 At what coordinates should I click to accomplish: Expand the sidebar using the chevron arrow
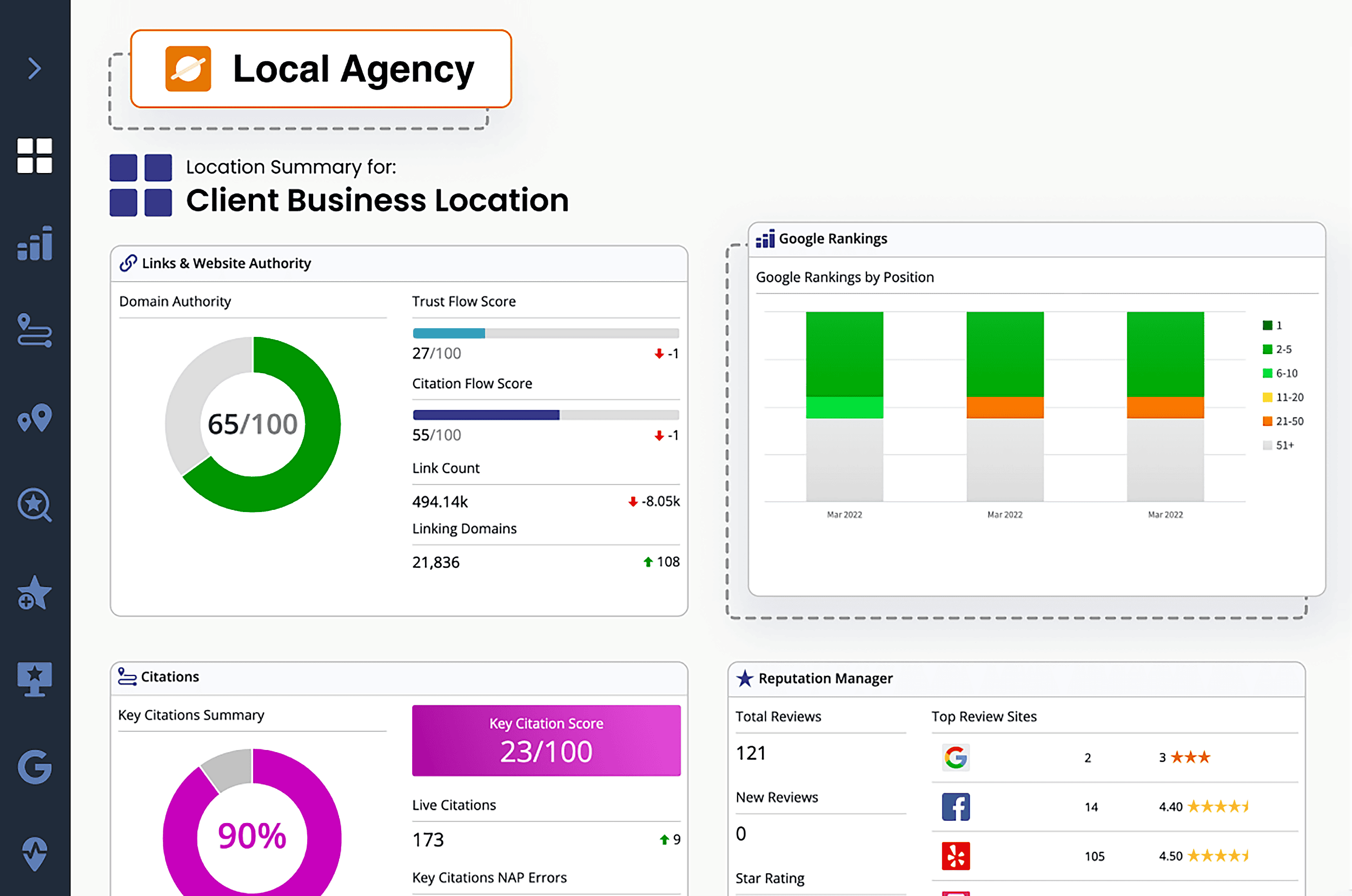35,68
